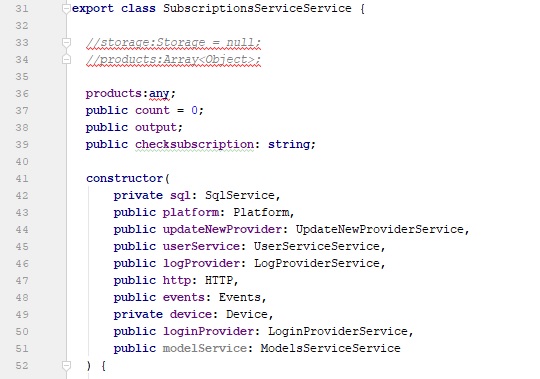Click the 'http' parameter name
The image size is (540, 379).
[x=177, y=281]
